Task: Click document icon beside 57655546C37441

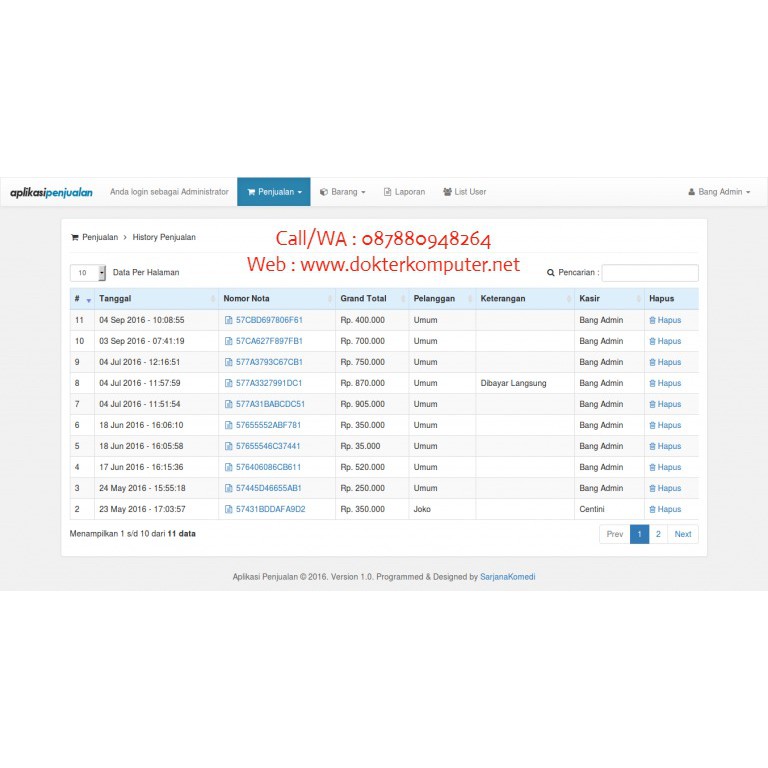Action: point(228,447)
